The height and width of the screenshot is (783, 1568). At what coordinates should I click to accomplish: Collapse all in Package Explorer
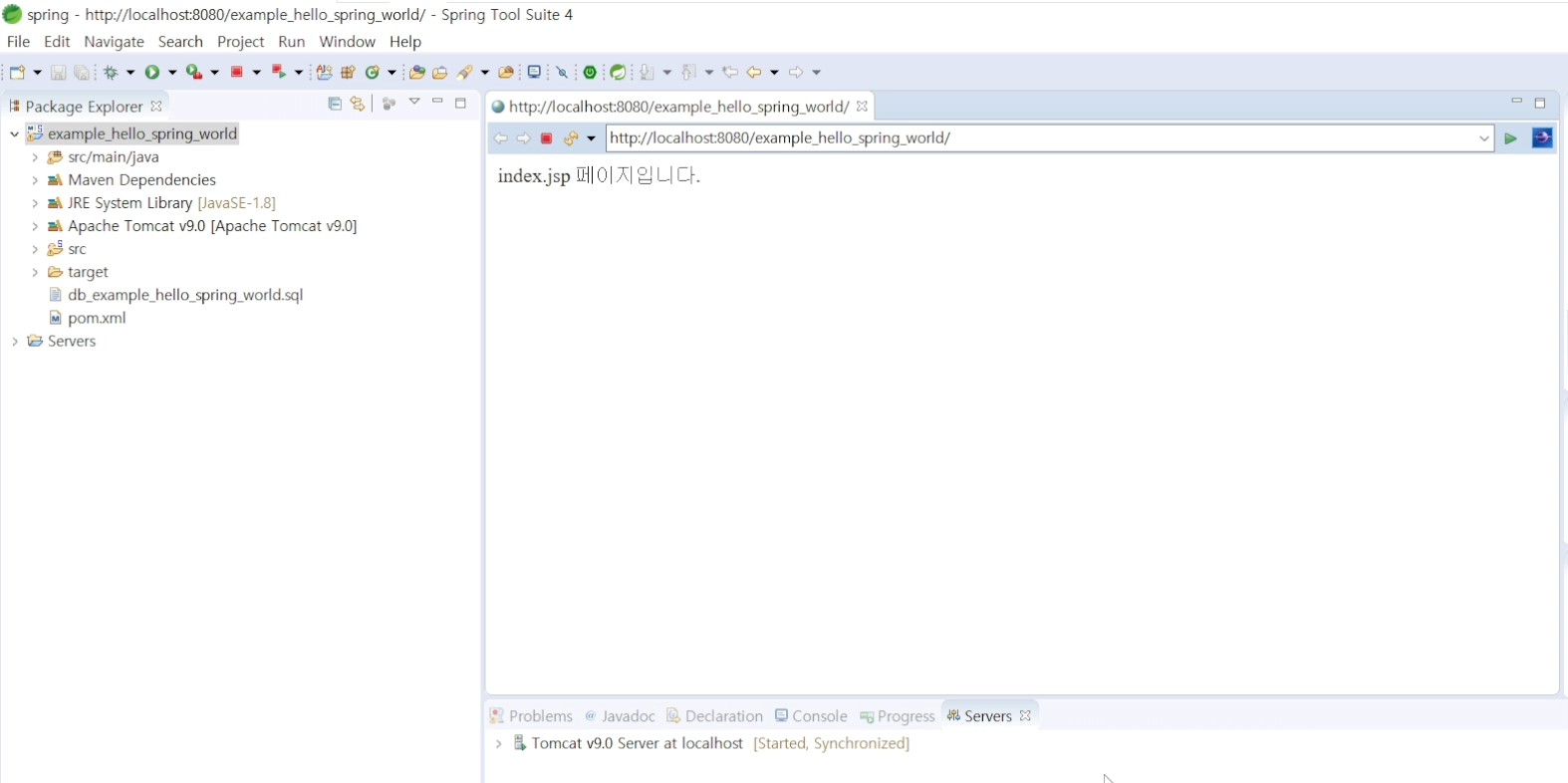pos(335,104)
